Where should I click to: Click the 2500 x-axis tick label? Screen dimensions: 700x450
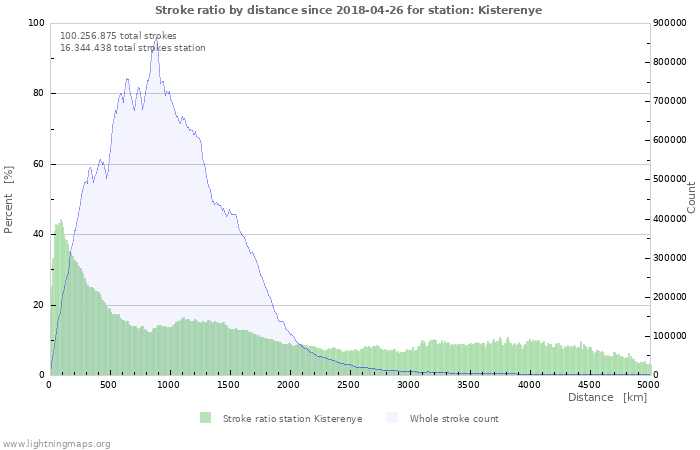click(x=348, y=385)
